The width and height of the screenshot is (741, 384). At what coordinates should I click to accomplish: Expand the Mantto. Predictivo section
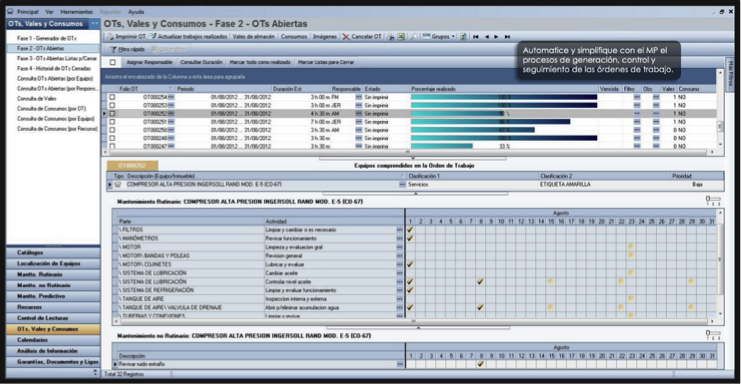click(53, 296)
